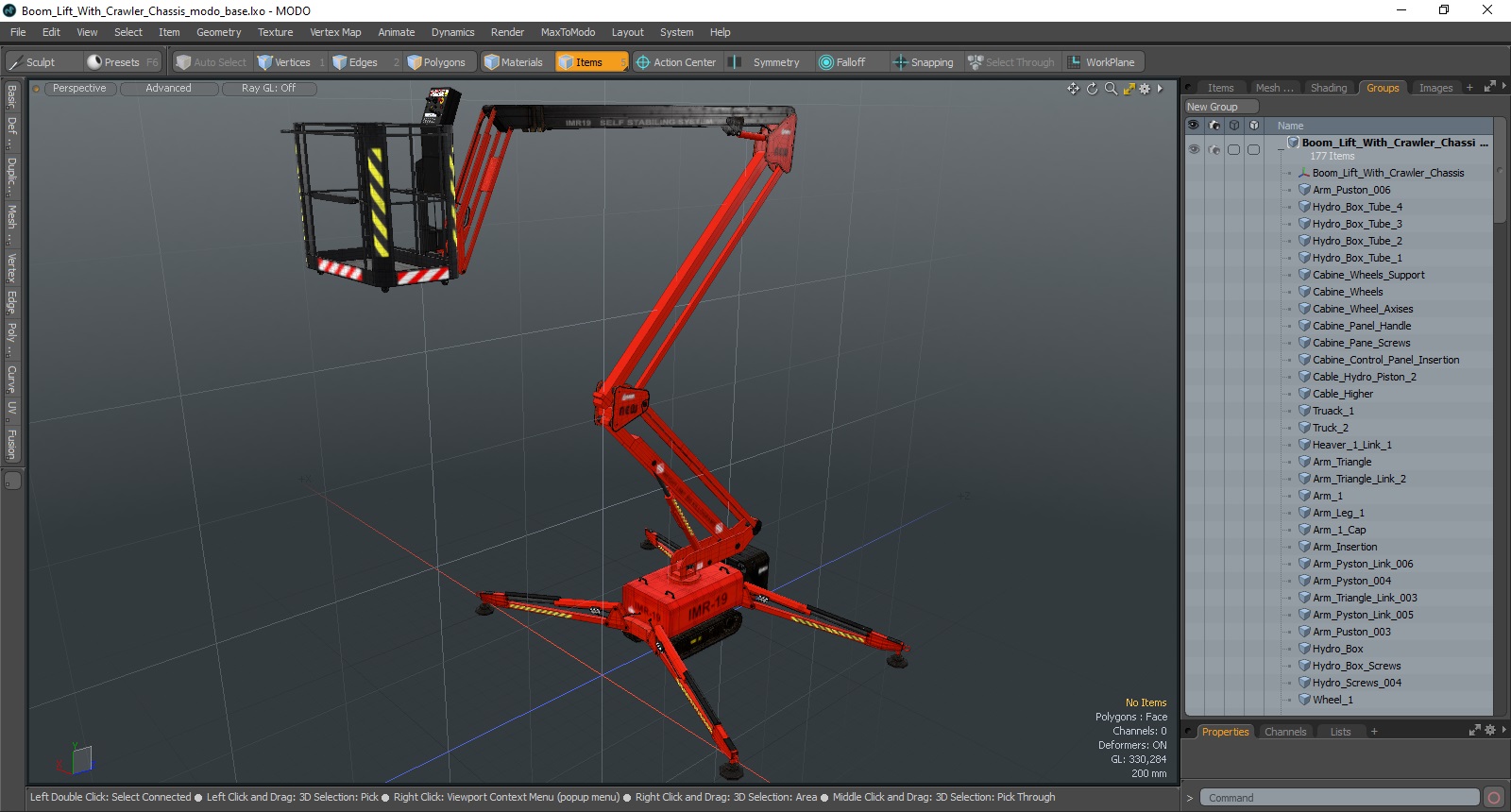Toggle render camera icon for Boom_Lift group

pos(1214,150)
